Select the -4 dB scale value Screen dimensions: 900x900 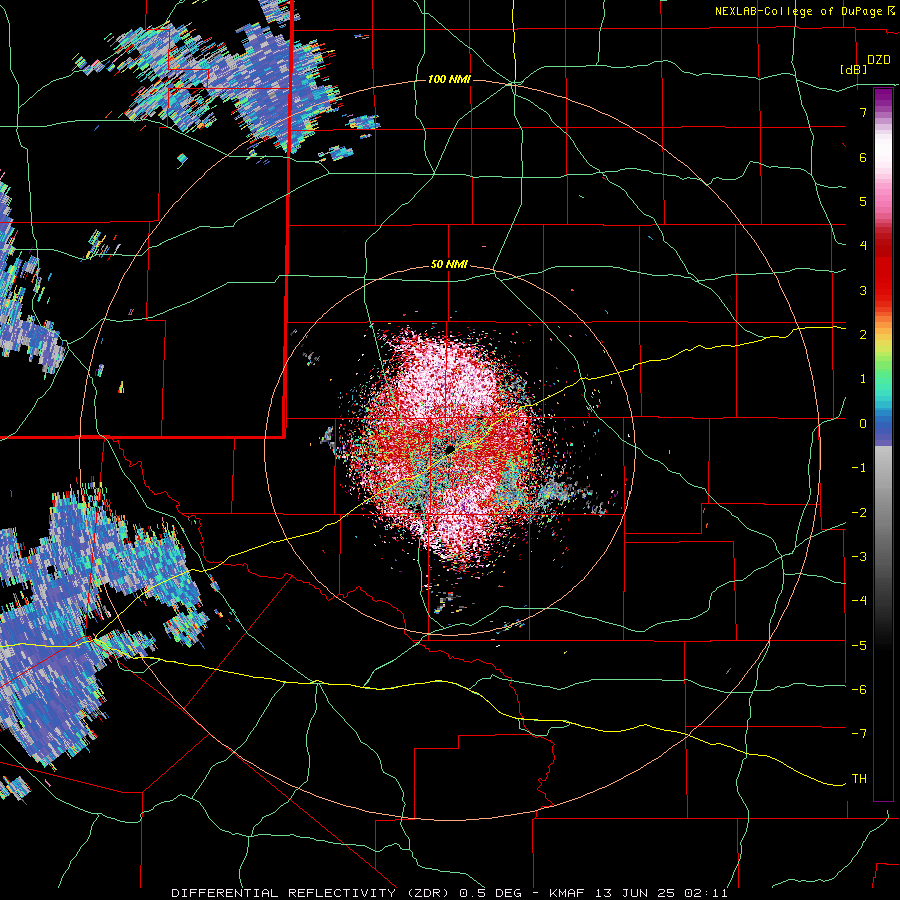coord(859,601)
